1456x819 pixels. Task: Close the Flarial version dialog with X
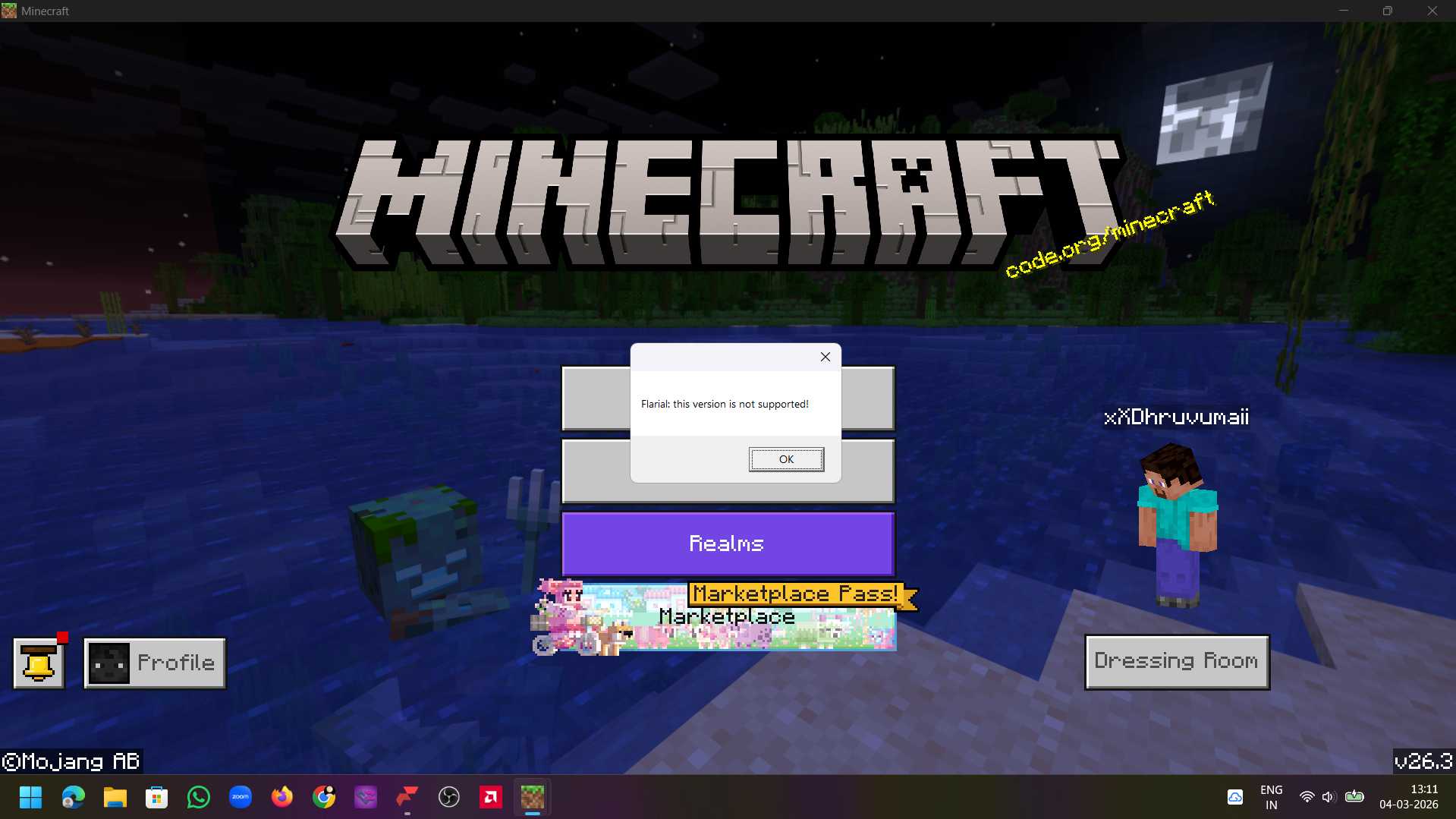click(x=825, y=357)
